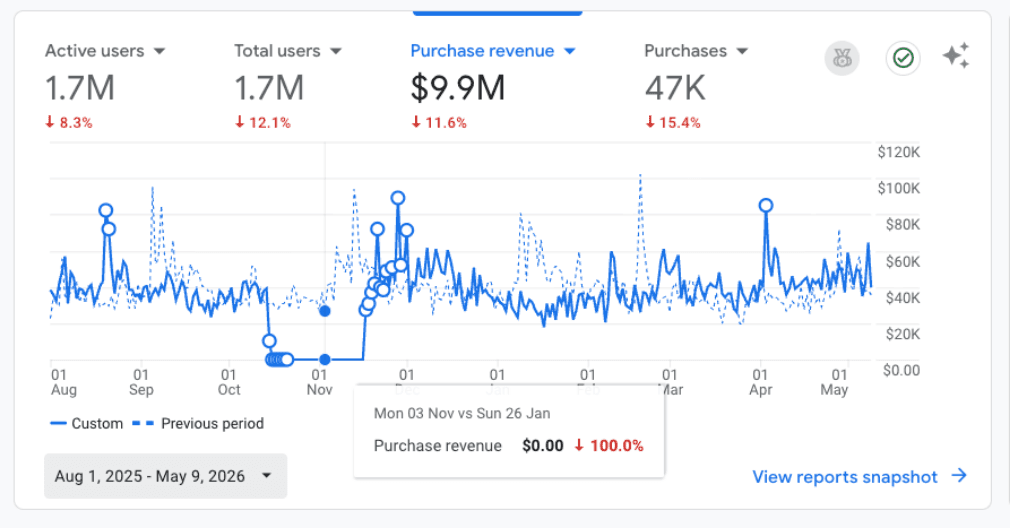Image resolution: width=1010 pixels, height=529 pixels.
Task: Follow the View reports snapshot link
Action: pyautogui.click(x=845, y=477)
